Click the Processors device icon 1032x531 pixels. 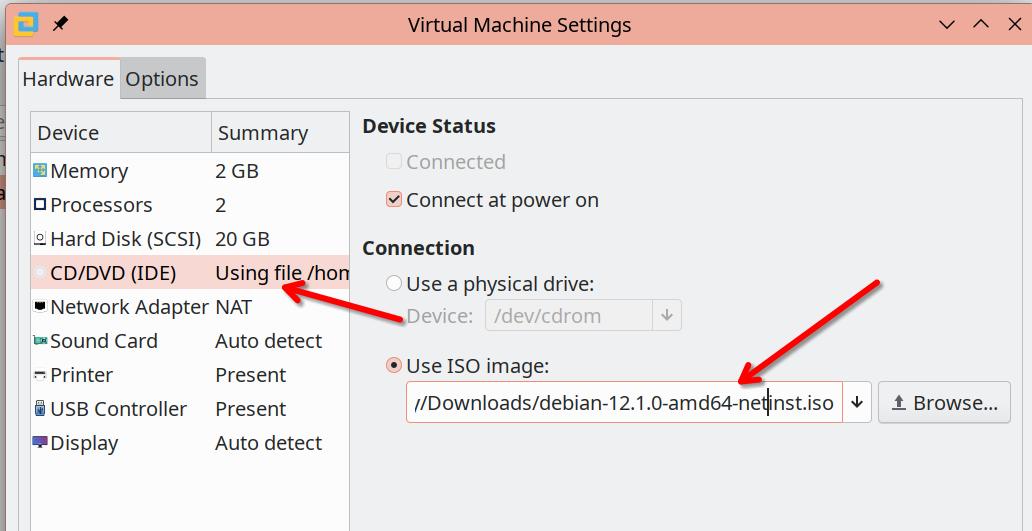(x=40, y=205)
